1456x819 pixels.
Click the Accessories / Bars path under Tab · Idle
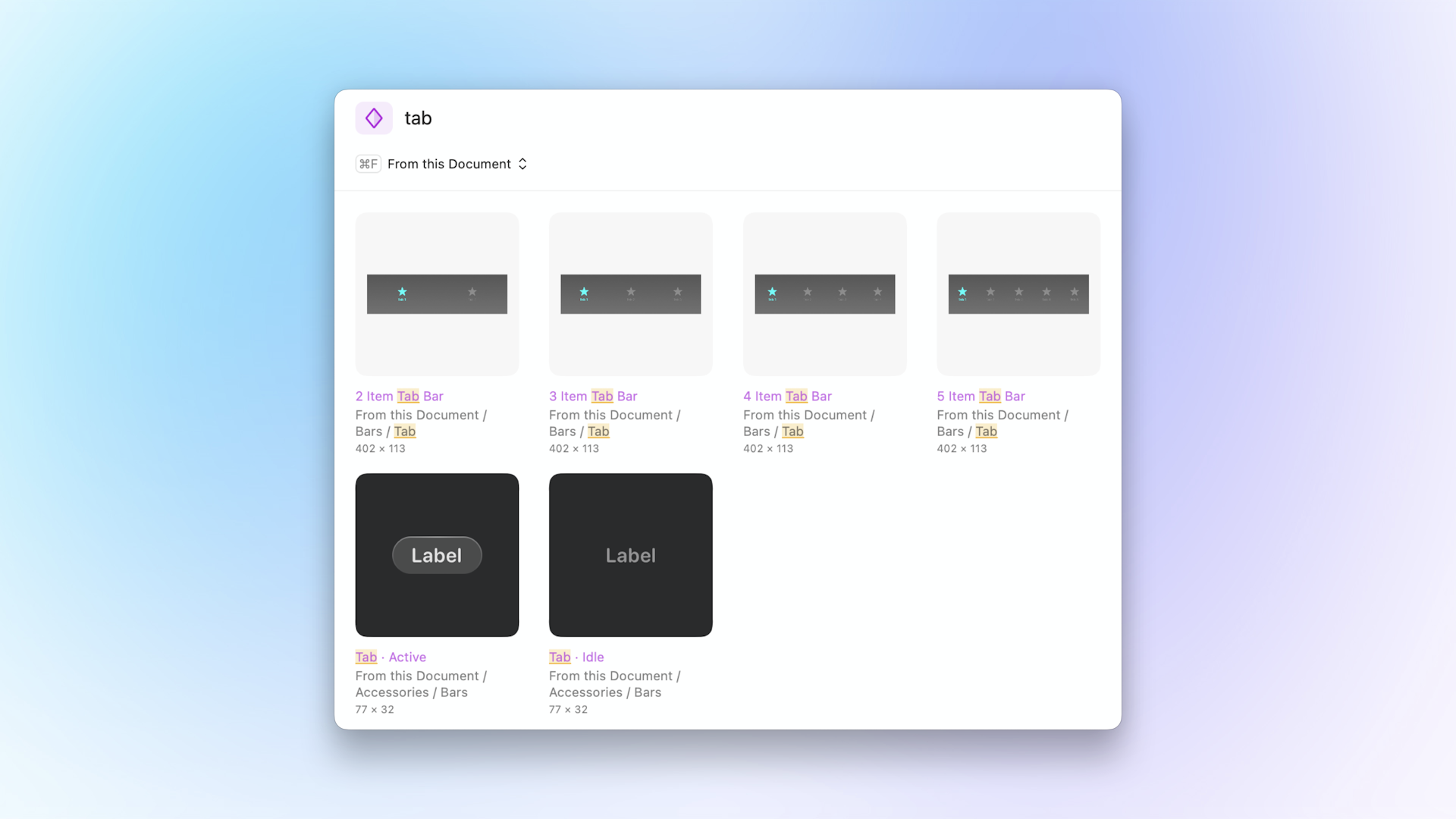point(604,692)
